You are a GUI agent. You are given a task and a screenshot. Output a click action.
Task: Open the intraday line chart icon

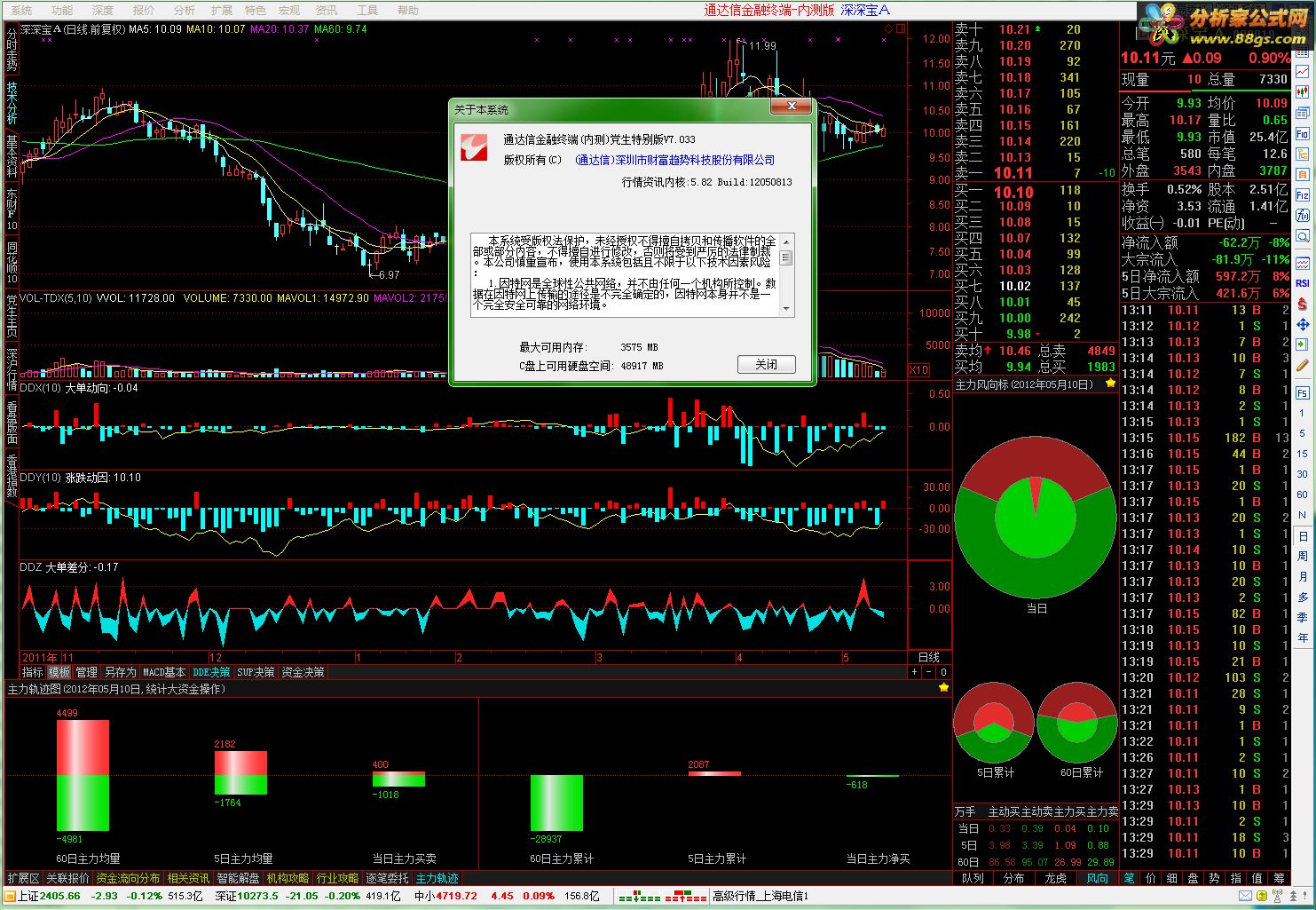[1302, 72]
